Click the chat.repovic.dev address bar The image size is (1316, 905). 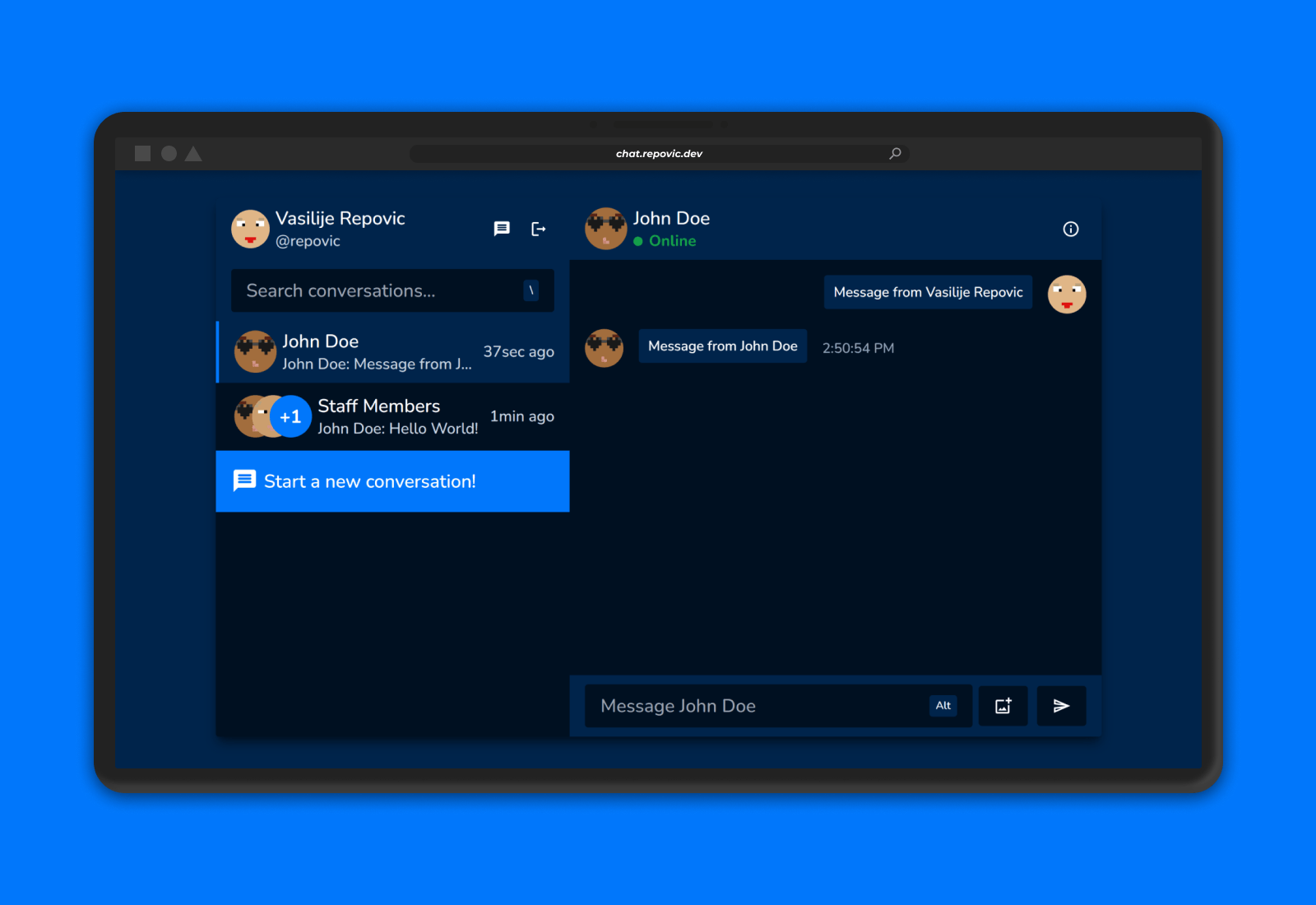tap(659, 153)
